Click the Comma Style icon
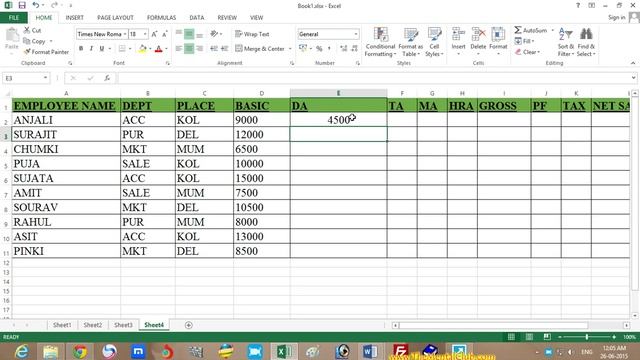 329,49
